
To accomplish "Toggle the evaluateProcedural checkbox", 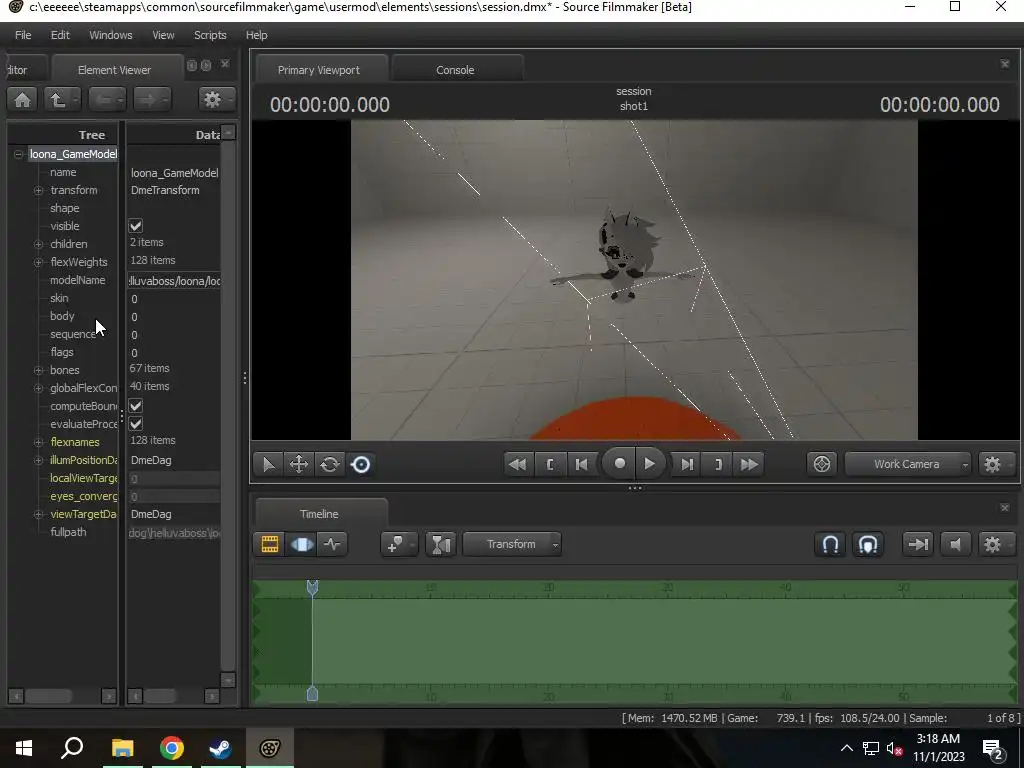I will click(136, 424).
